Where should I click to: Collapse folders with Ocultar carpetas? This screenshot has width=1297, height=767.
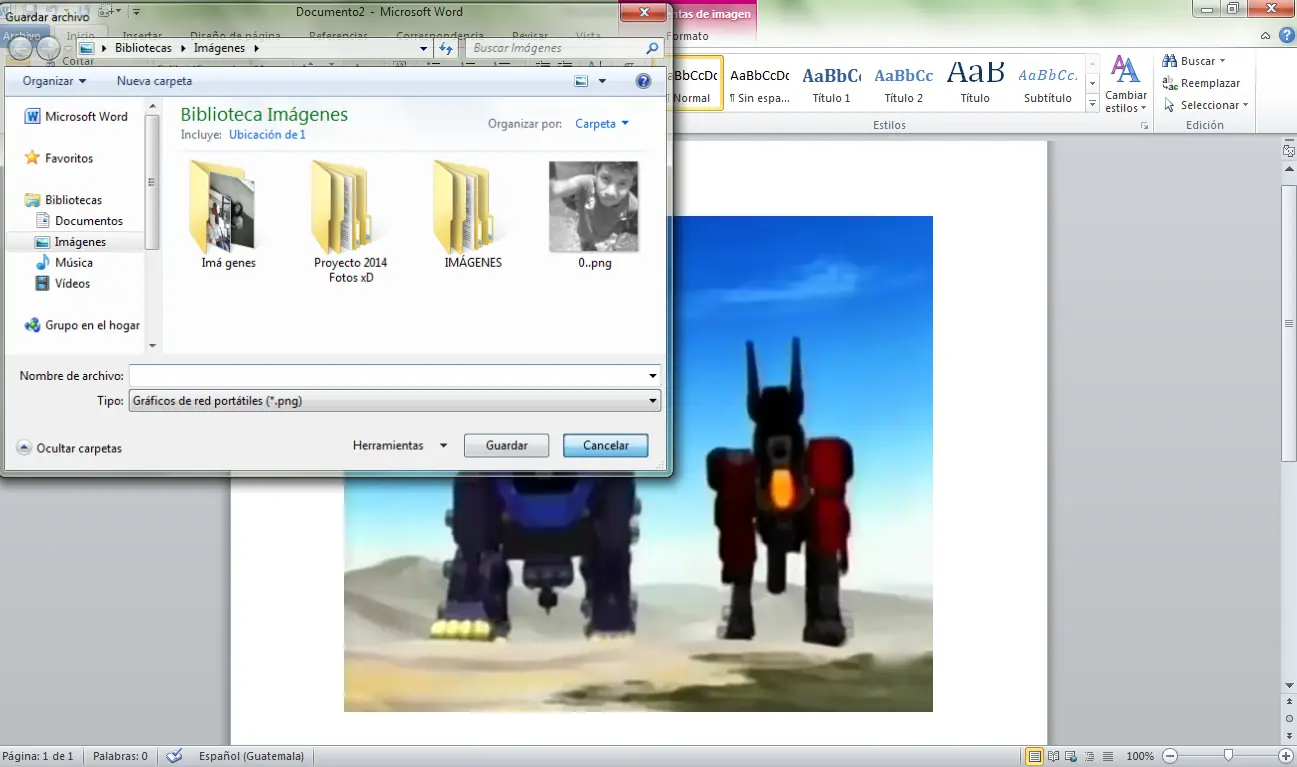(x=70, y=448)
